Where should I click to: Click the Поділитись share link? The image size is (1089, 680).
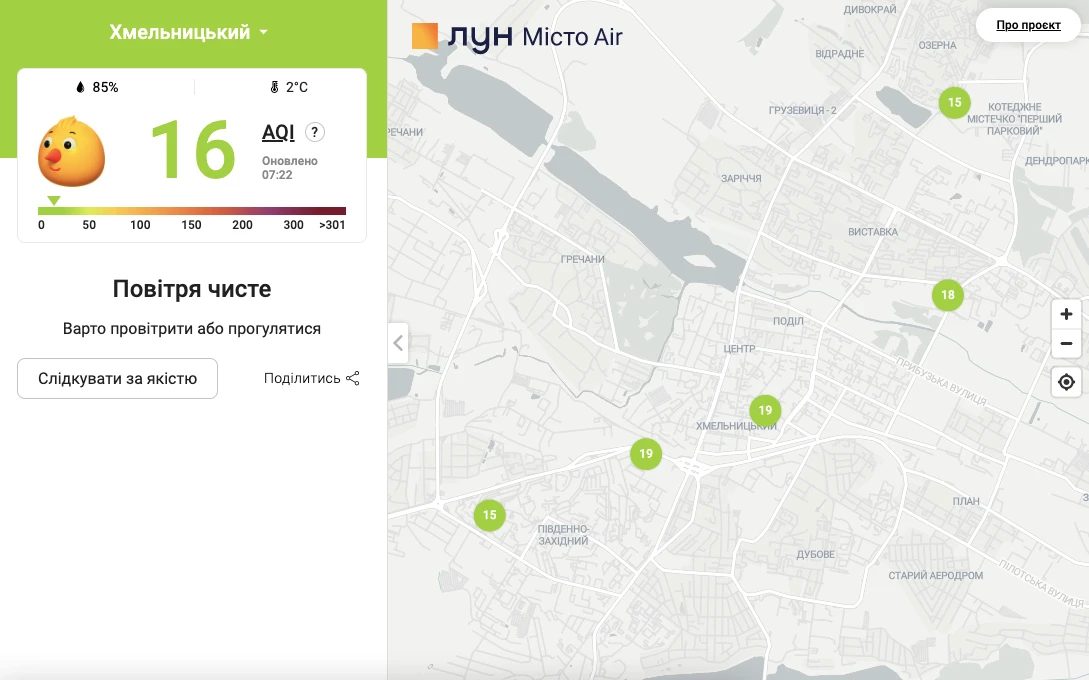coord(311,378)
